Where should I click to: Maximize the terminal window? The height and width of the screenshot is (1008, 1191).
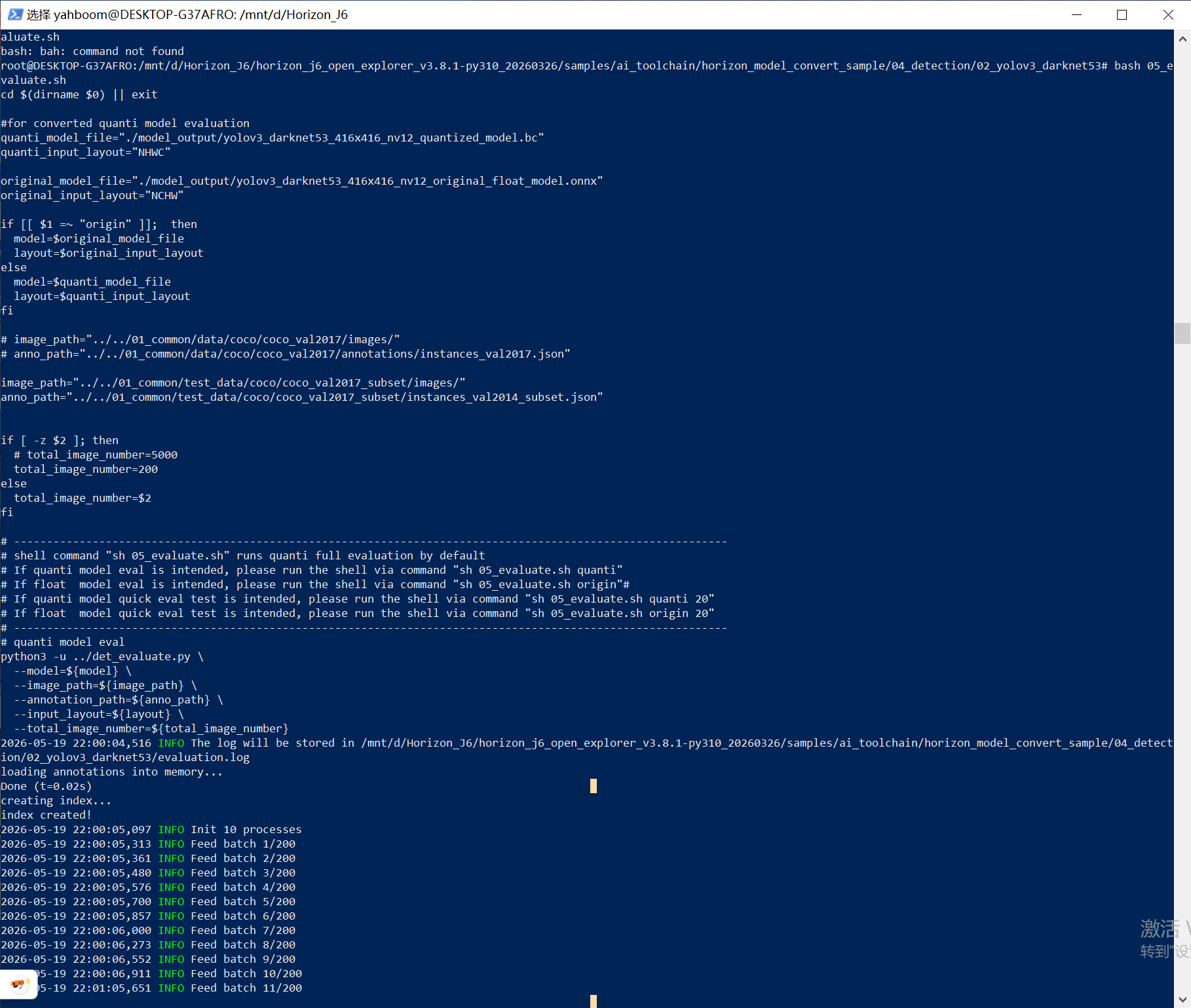click(1122, 14)
